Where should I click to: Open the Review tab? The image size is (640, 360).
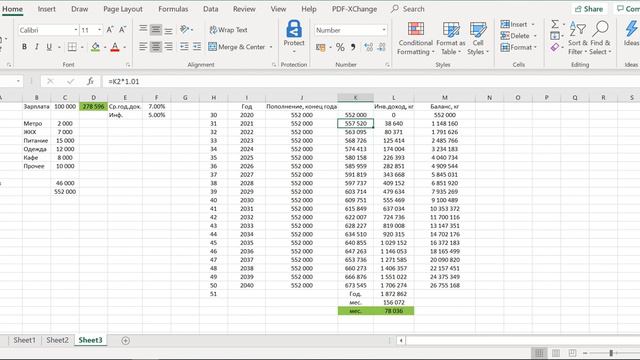tap(244, 9)
